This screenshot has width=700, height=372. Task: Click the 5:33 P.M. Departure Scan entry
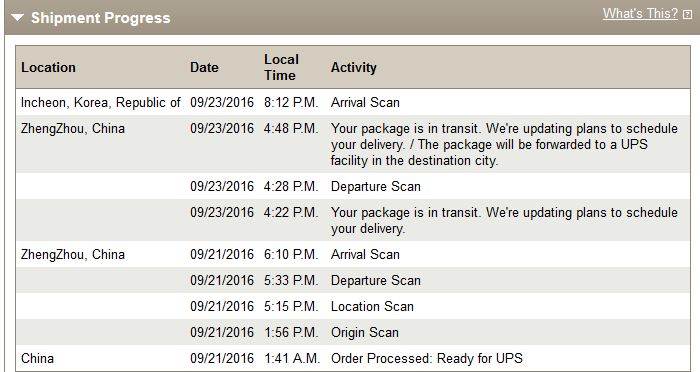(375, 280)
